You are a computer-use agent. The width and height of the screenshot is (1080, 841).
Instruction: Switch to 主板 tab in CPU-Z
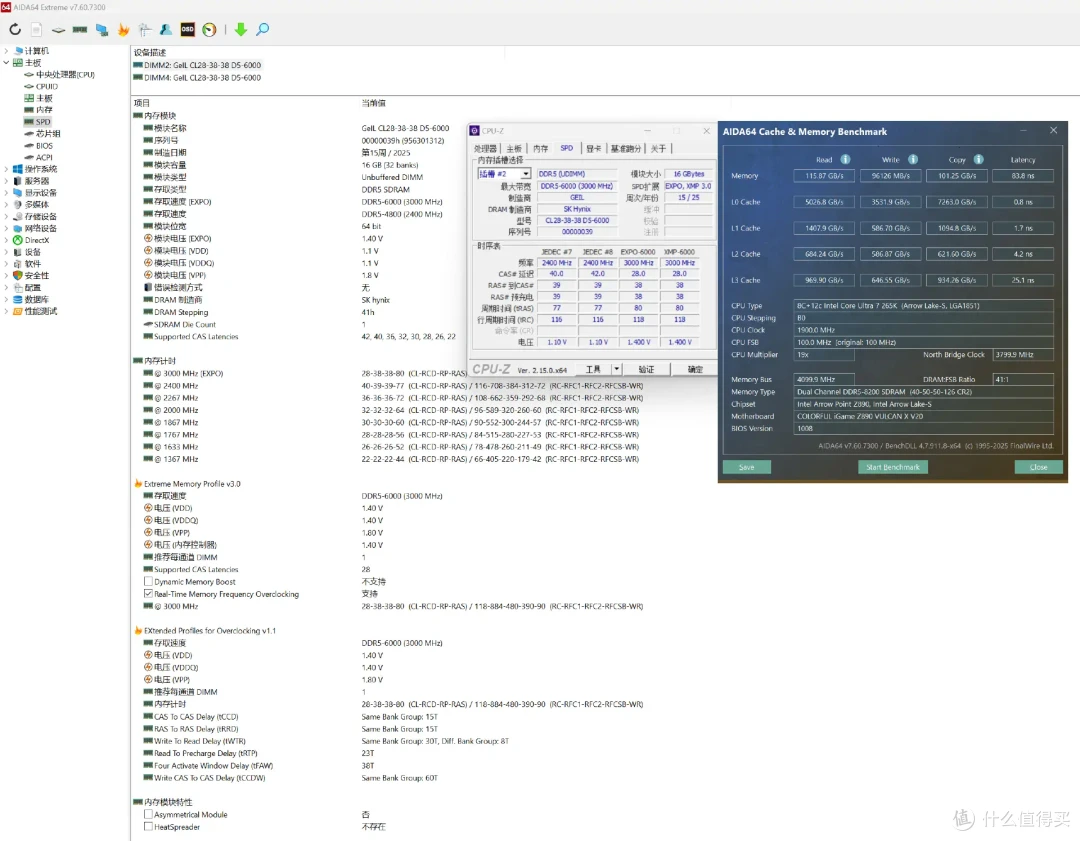514,148
